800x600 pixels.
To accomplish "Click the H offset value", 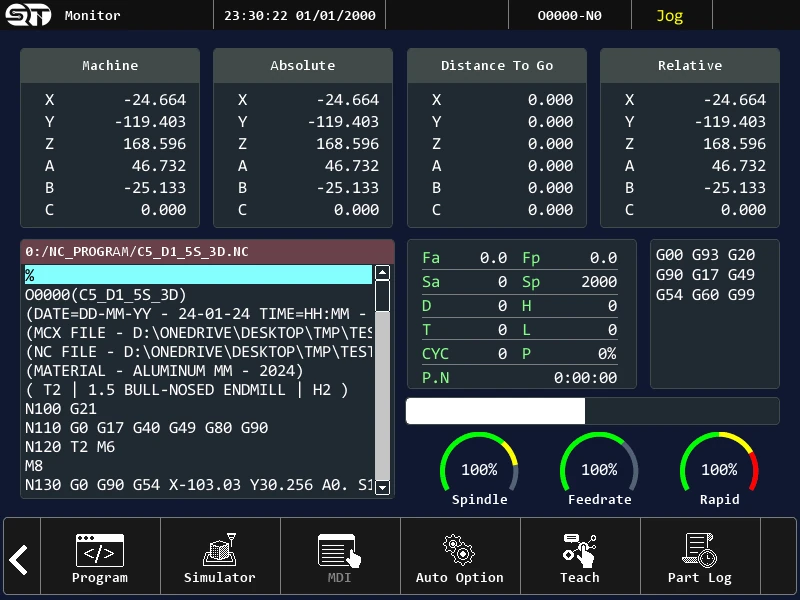I will [612, 306].
